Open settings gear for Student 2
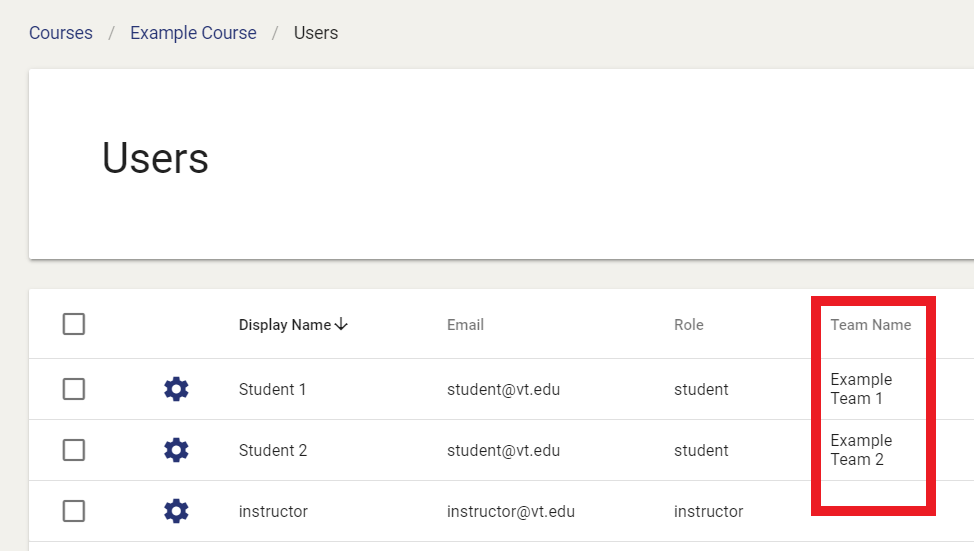This screenshot has height=551, width=974. (176, 450)
